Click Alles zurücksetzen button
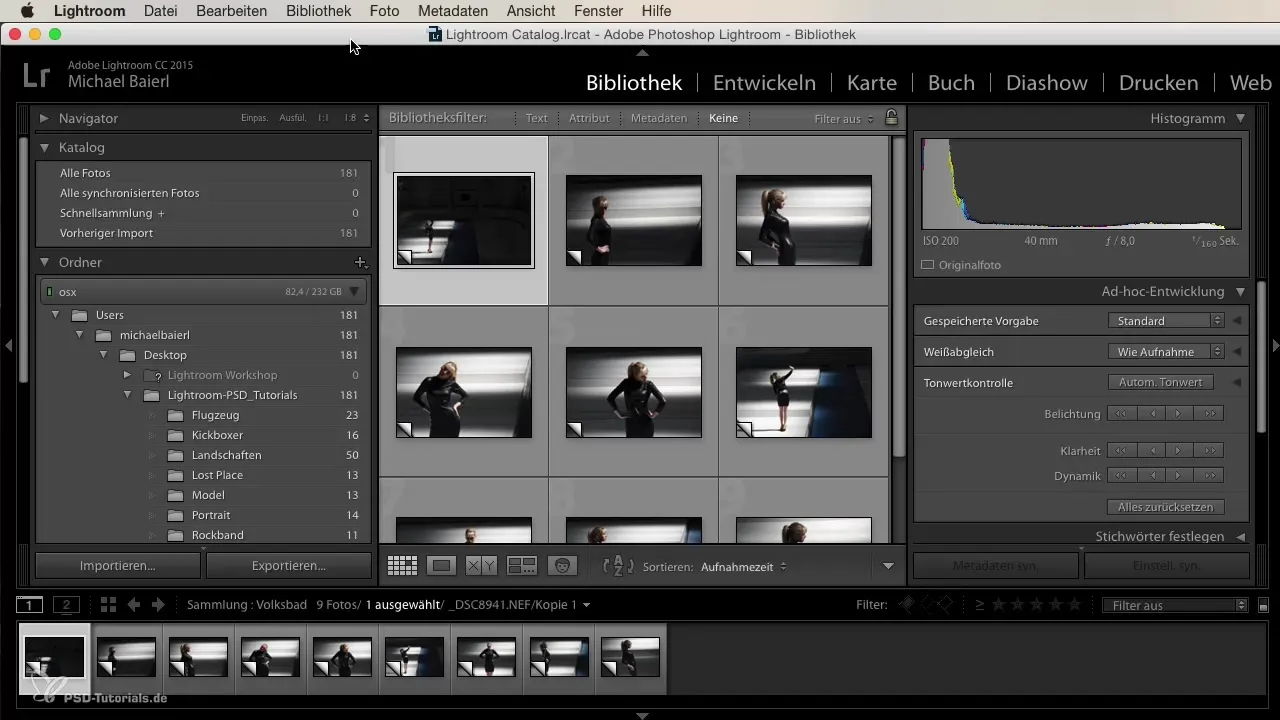The width and height of the screenshot is (1280, 720). click(x=1166, y=507)
